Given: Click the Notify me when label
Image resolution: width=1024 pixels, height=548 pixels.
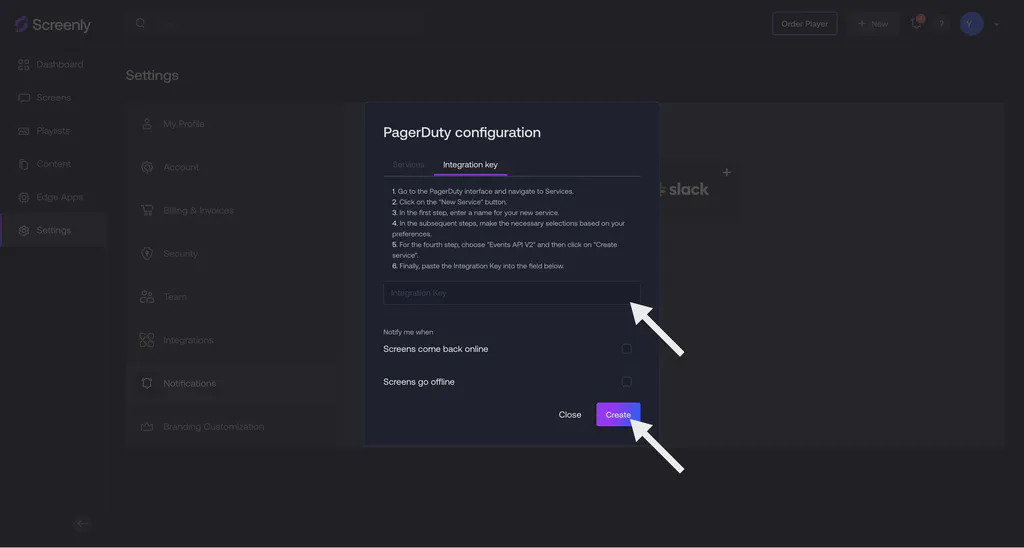Looking at the screenshot, I should 408,332.
